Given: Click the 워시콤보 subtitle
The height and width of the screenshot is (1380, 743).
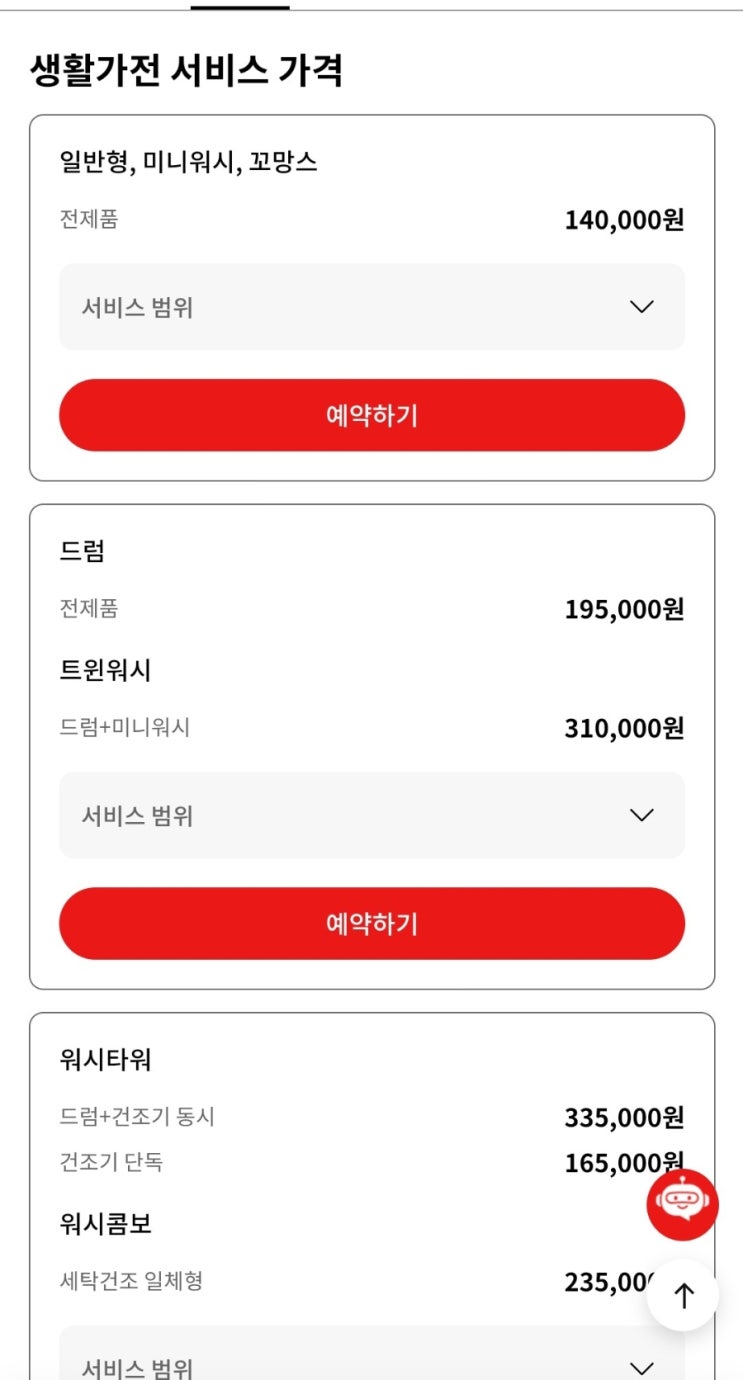Looking at the screenshot, I should click(x=105, y=1224).
